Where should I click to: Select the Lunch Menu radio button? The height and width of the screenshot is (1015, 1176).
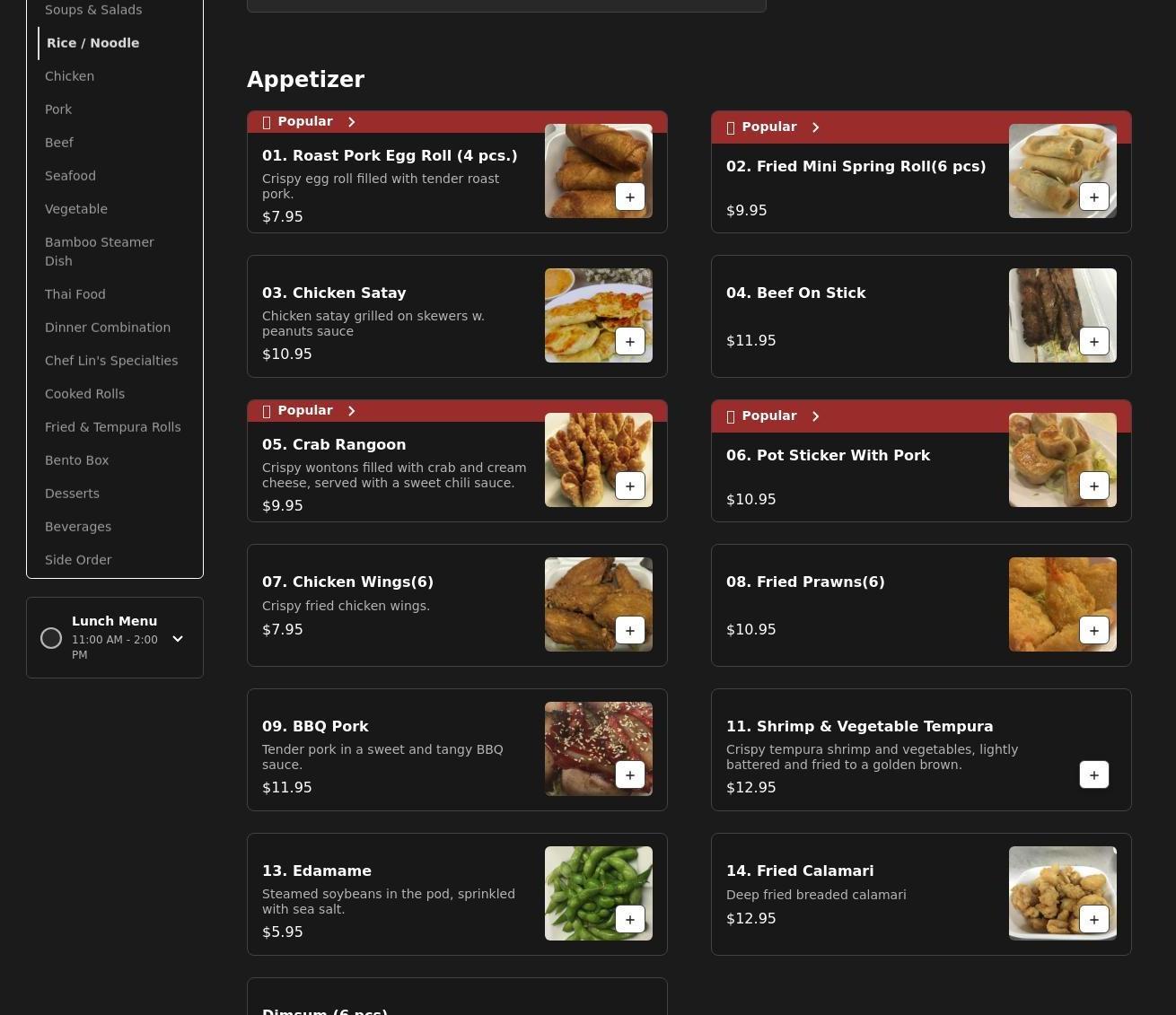[51, 638]
